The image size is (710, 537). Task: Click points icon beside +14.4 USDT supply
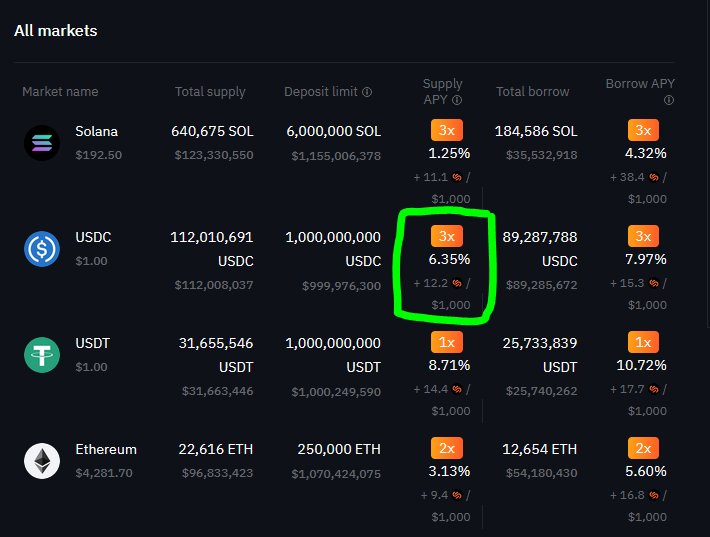point(457,389)
